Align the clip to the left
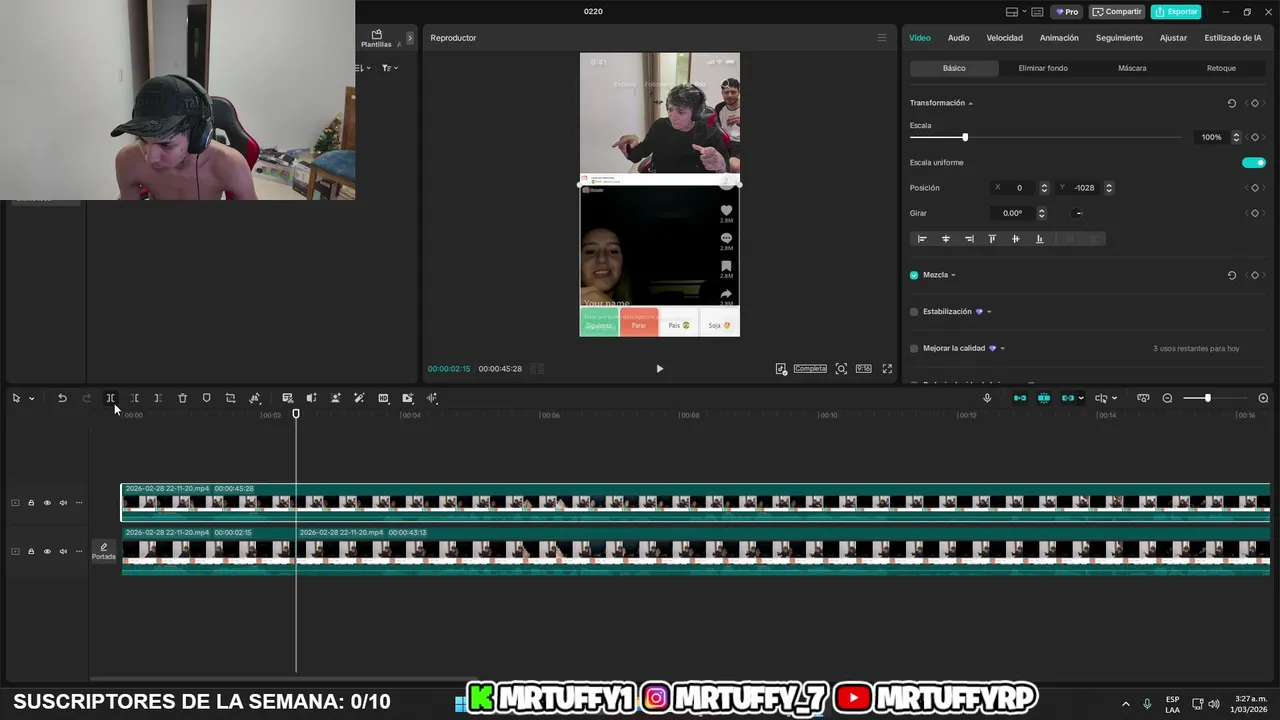The height and width of the screenshot is (720, 1280). (x=922, y=239)
